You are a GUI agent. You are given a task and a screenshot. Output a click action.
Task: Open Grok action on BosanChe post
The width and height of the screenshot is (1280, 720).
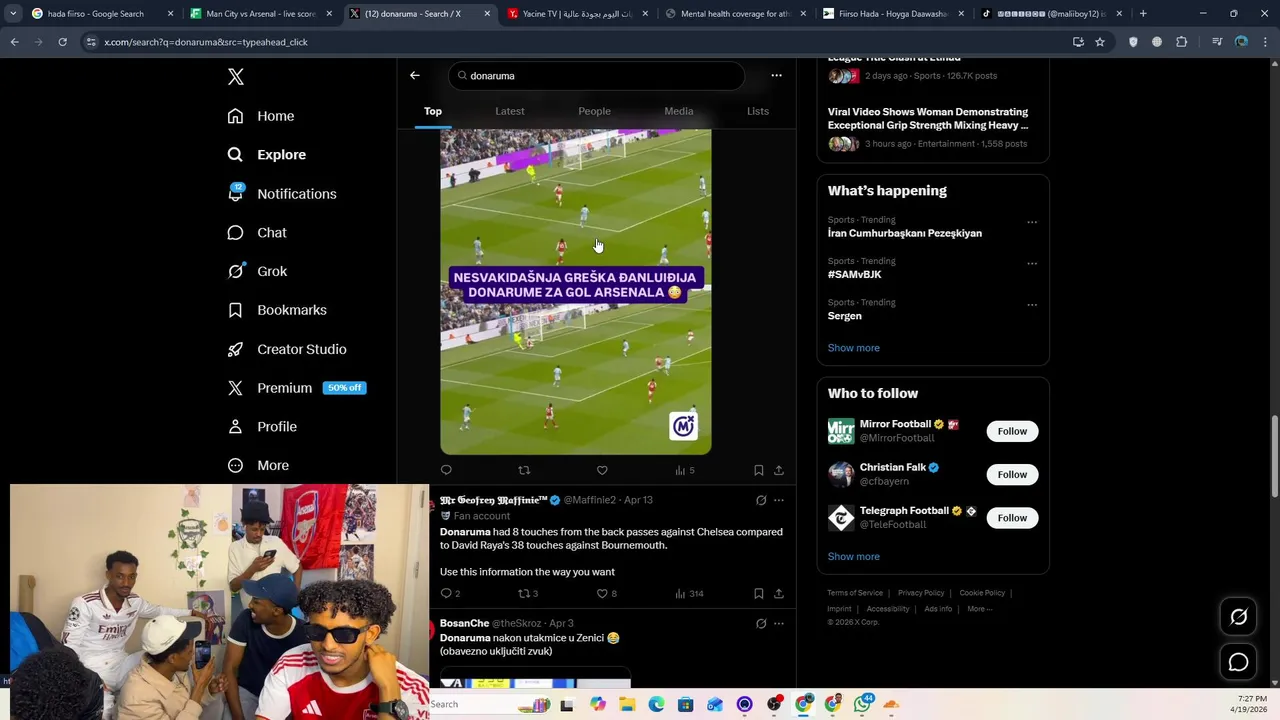(761, 624)
